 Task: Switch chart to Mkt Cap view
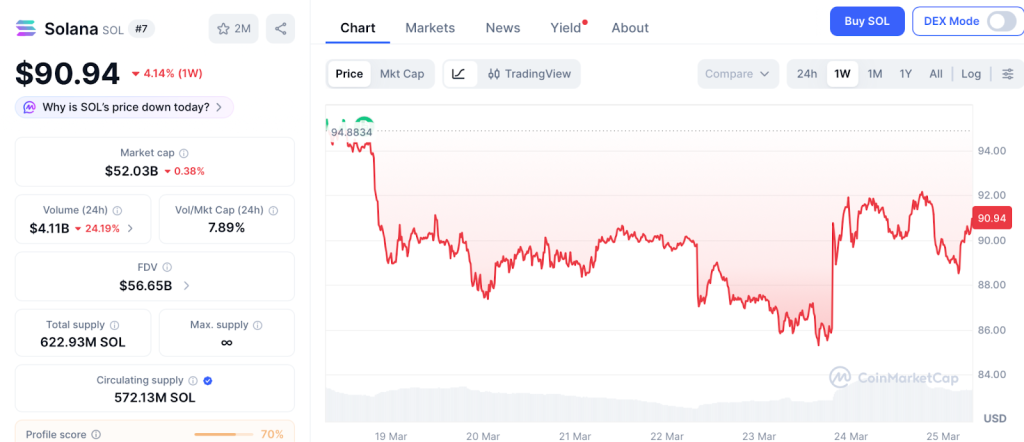401,74
